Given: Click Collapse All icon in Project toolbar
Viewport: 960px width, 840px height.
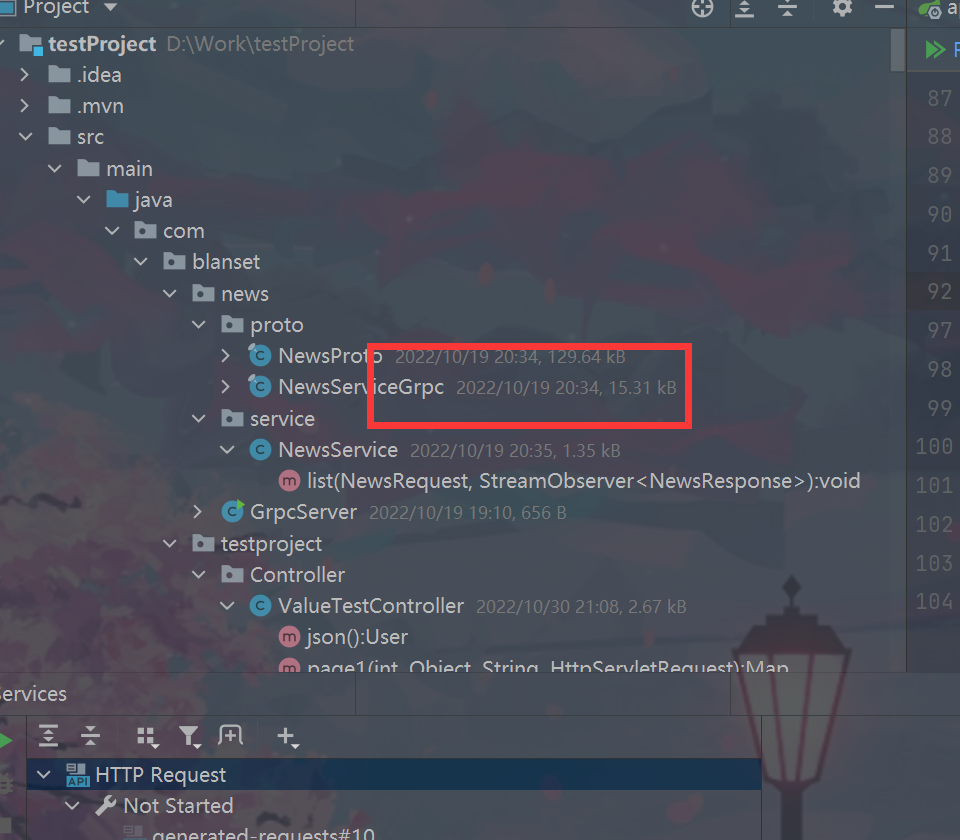Looking at the screenshot, I should [x=787, y=9].
